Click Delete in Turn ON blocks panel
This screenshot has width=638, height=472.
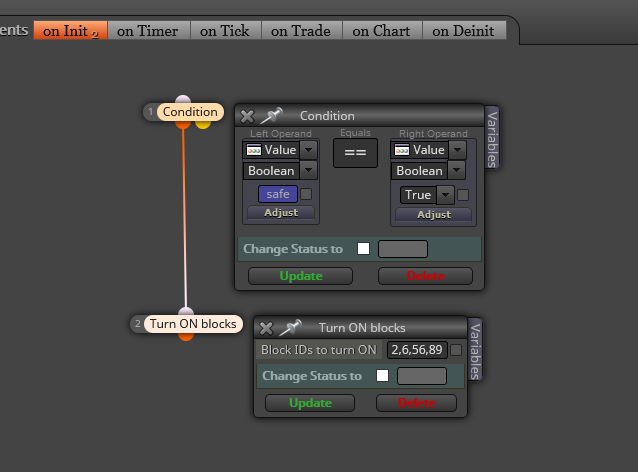click(416, 403)
